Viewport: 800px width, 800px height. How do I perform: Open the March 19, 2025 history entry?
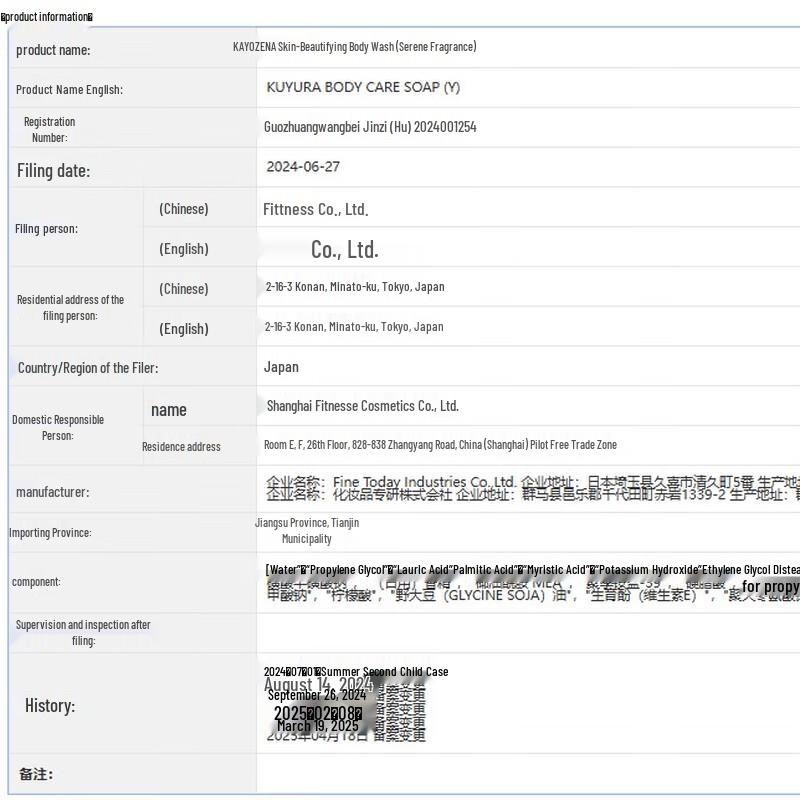click(x=317, y=726)
